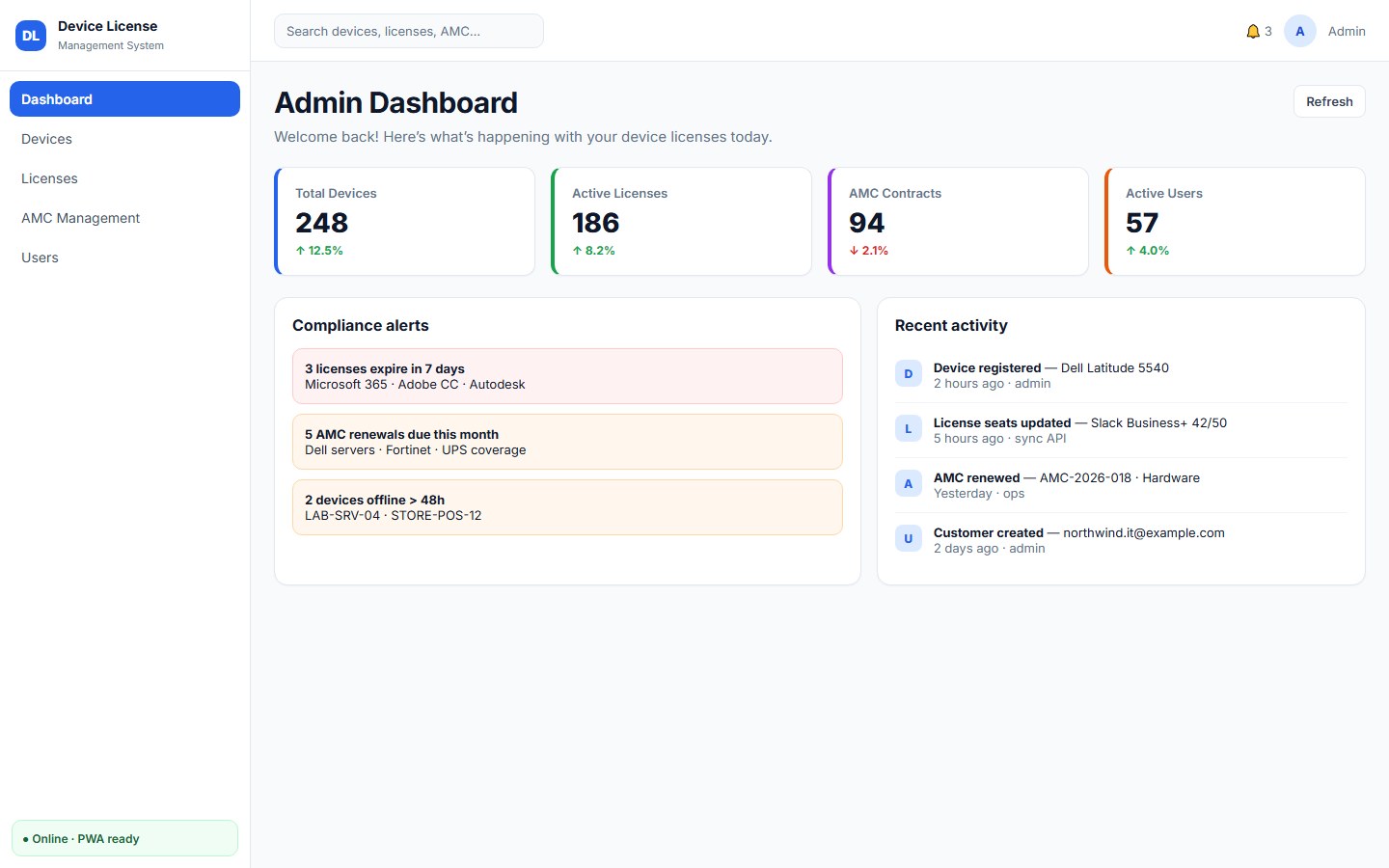Click '2 hours ago · admin' timestamp
The image size is (1389, 868).
[x=993, y=383]
